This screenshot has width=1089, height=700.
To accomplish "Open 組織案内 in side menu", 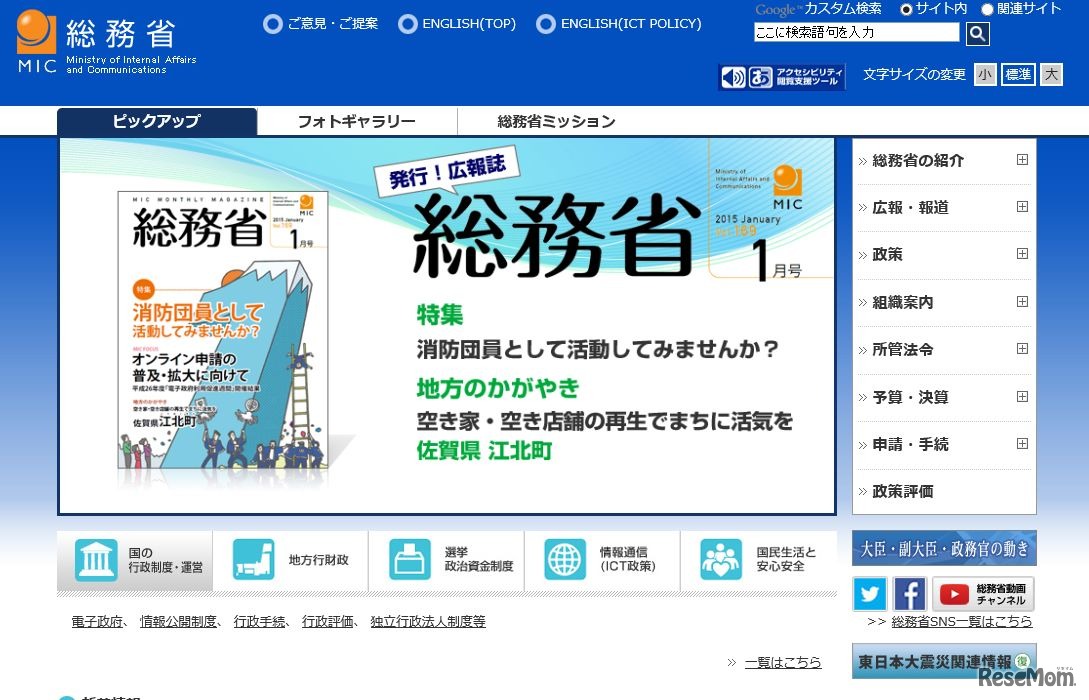I will click(902, 302).
